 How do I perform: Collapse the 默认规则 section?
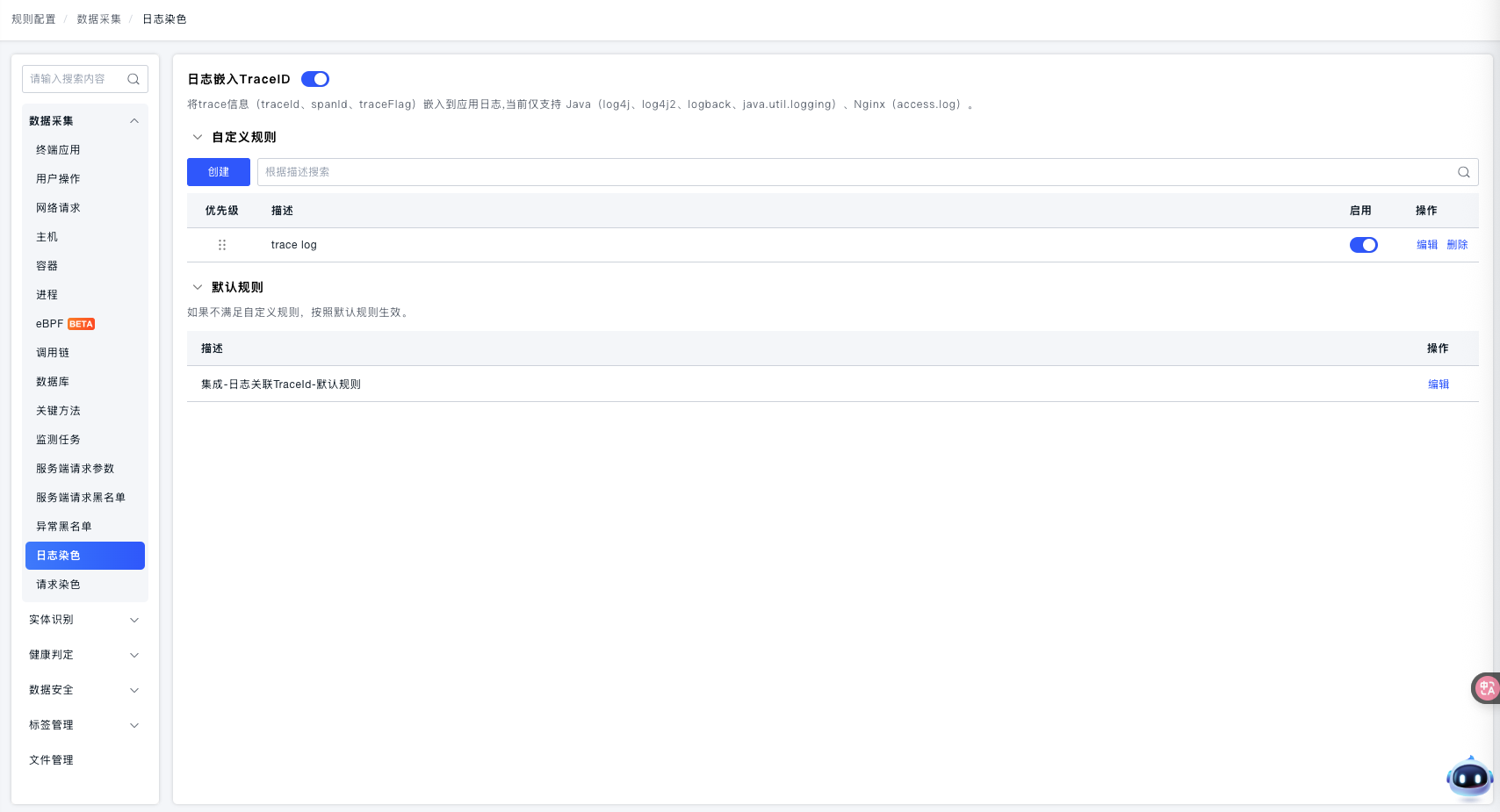pyautogui.click(x=198, y=287)
